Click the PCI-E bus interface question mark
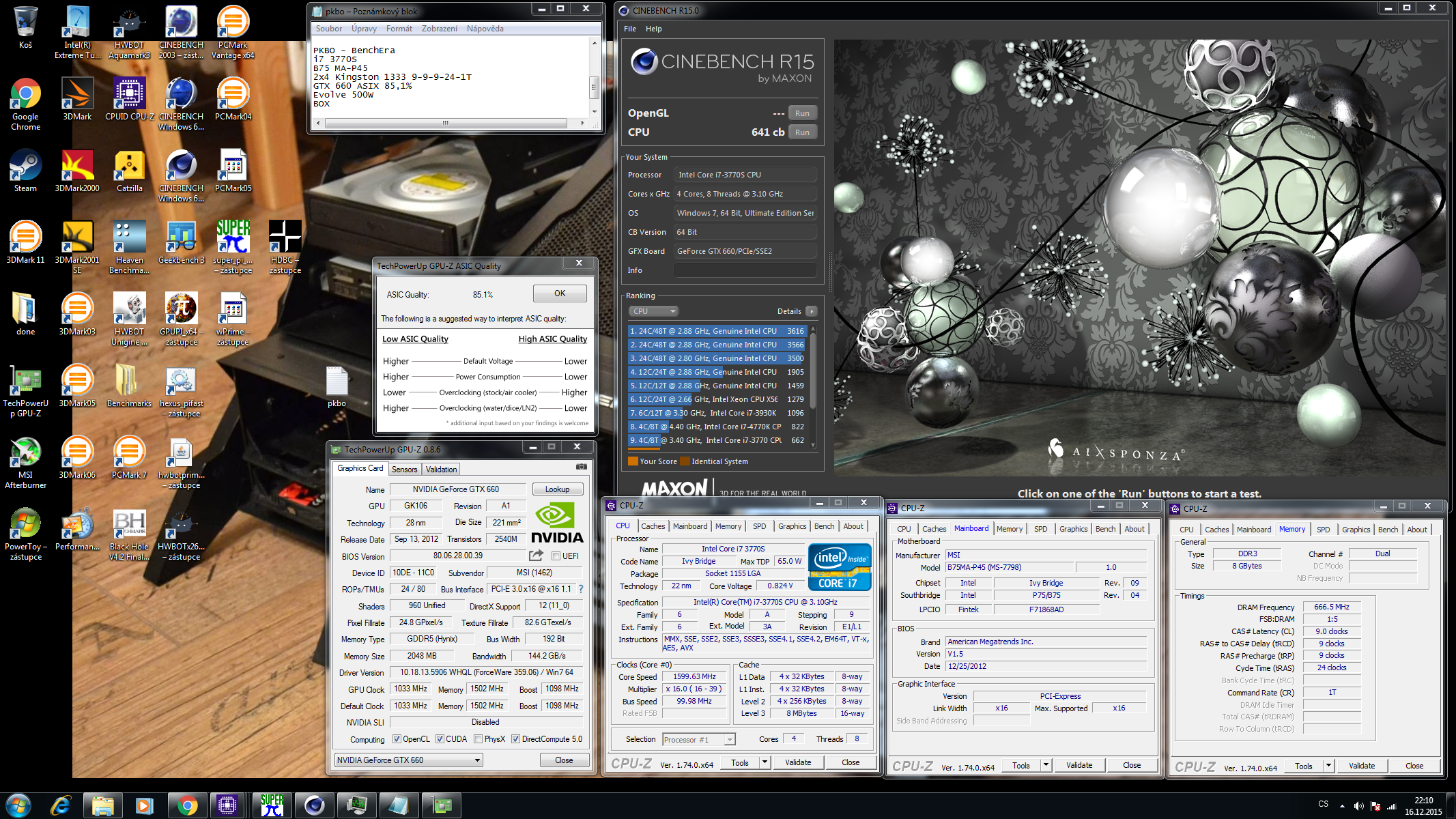 tap(581, 589)
